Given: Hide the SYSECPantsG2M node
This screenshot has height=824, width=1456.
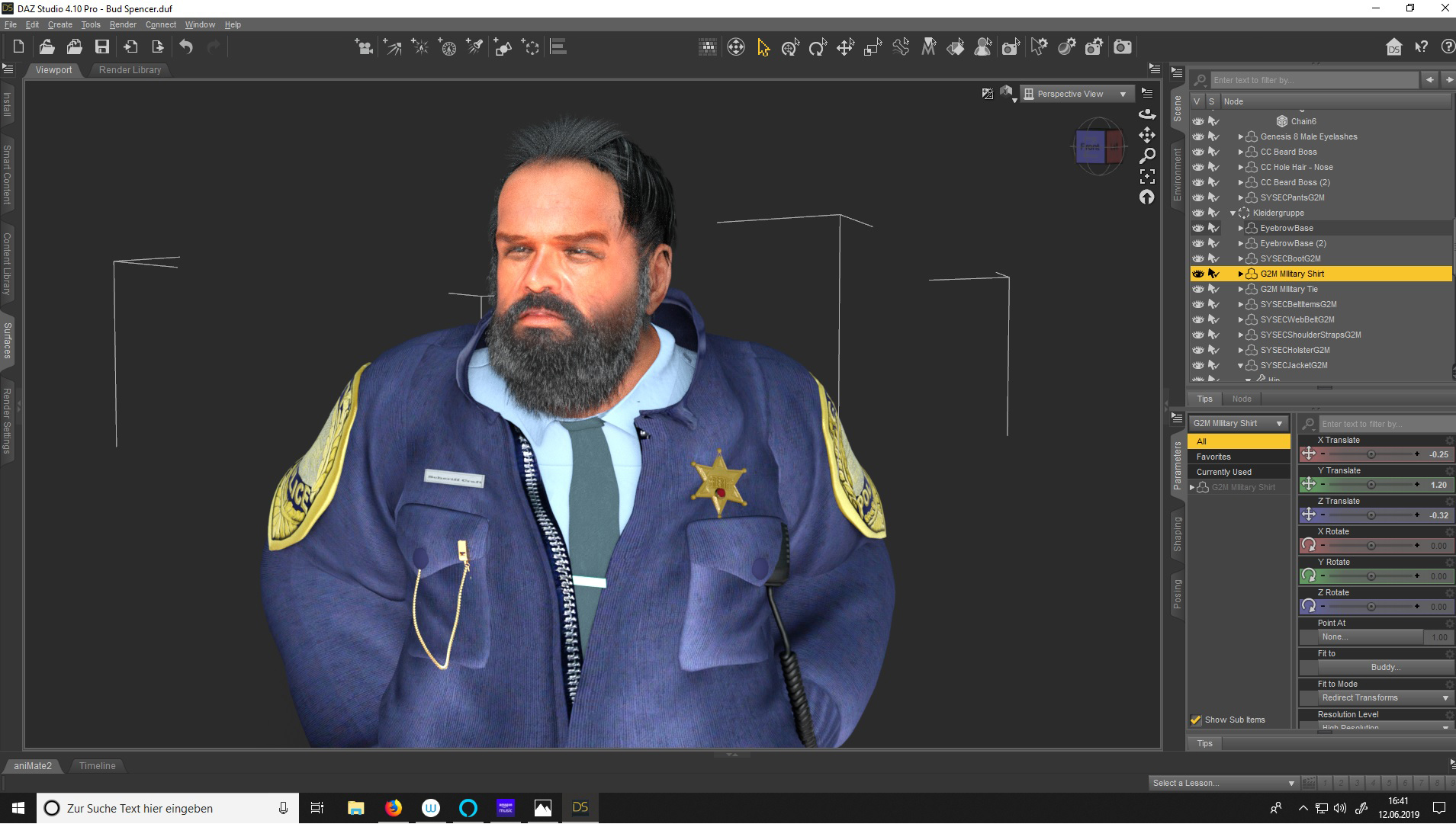Looking at the screenshot, I should (x=1198, y=197).
